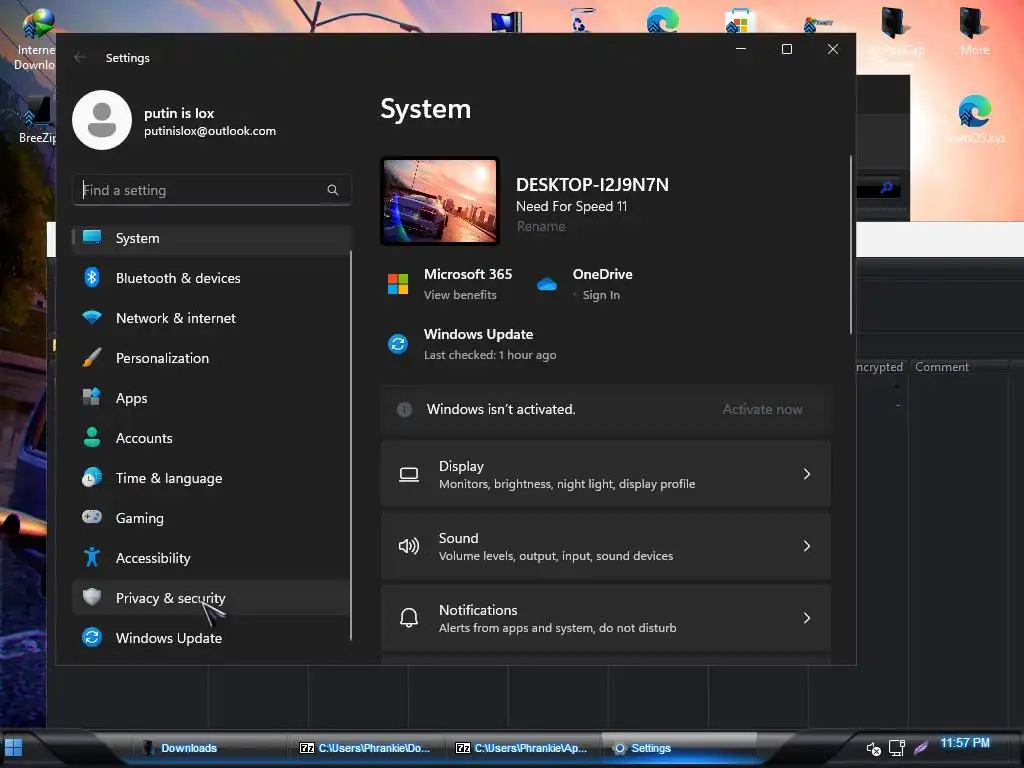Open Bluetooth & devices settings
The image size is (1024, 768).
point(212,278)
